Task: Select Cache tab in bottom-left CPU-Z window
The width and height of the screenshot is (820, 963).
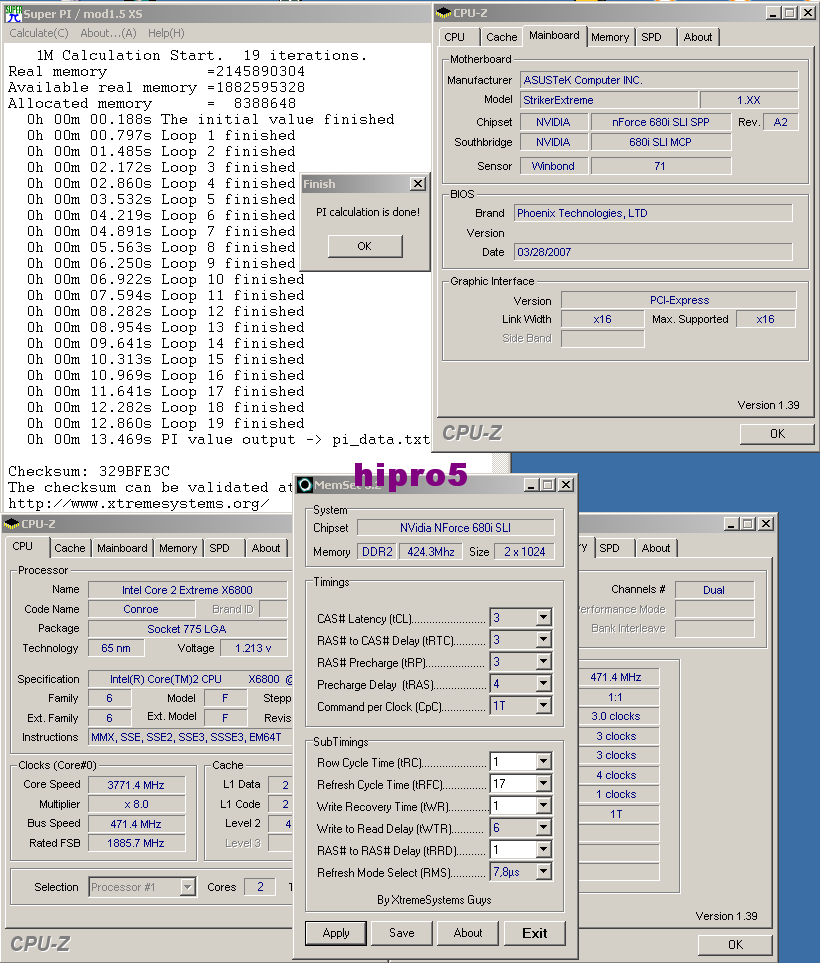Action: click(69, 548)
